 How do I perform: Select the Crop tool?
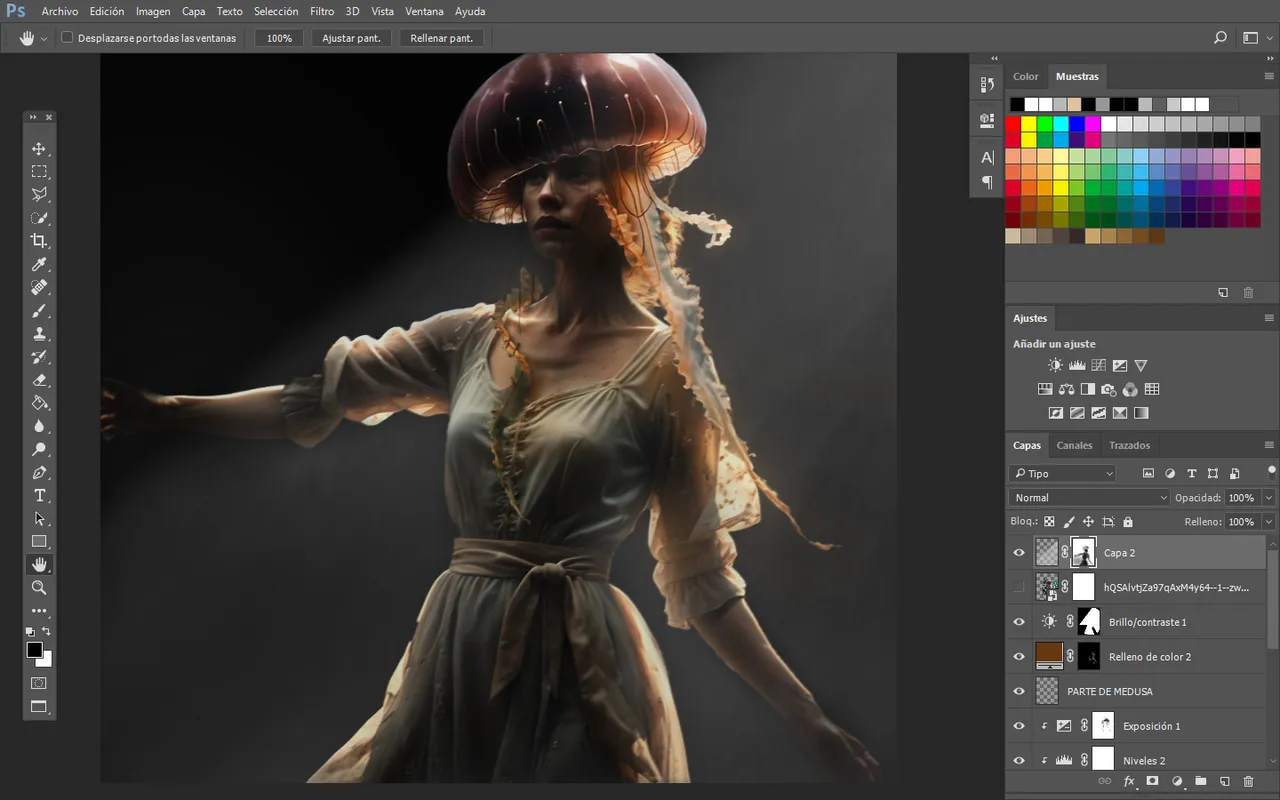click(x=39, y=241)
